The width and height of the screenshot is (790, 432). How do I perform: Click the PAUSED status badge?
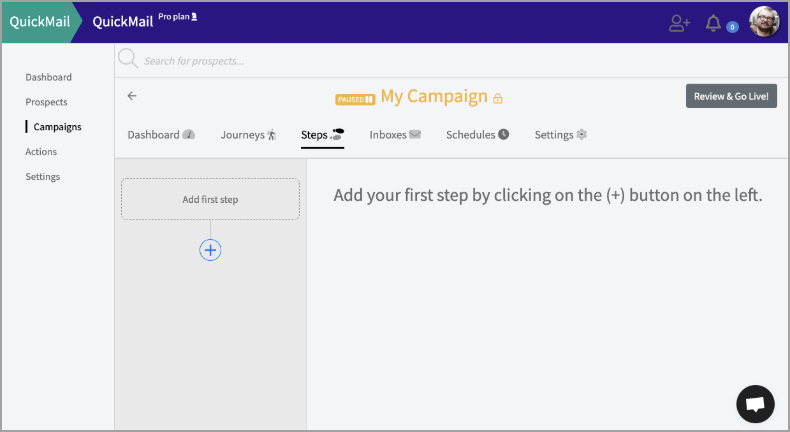click(355, 98)
